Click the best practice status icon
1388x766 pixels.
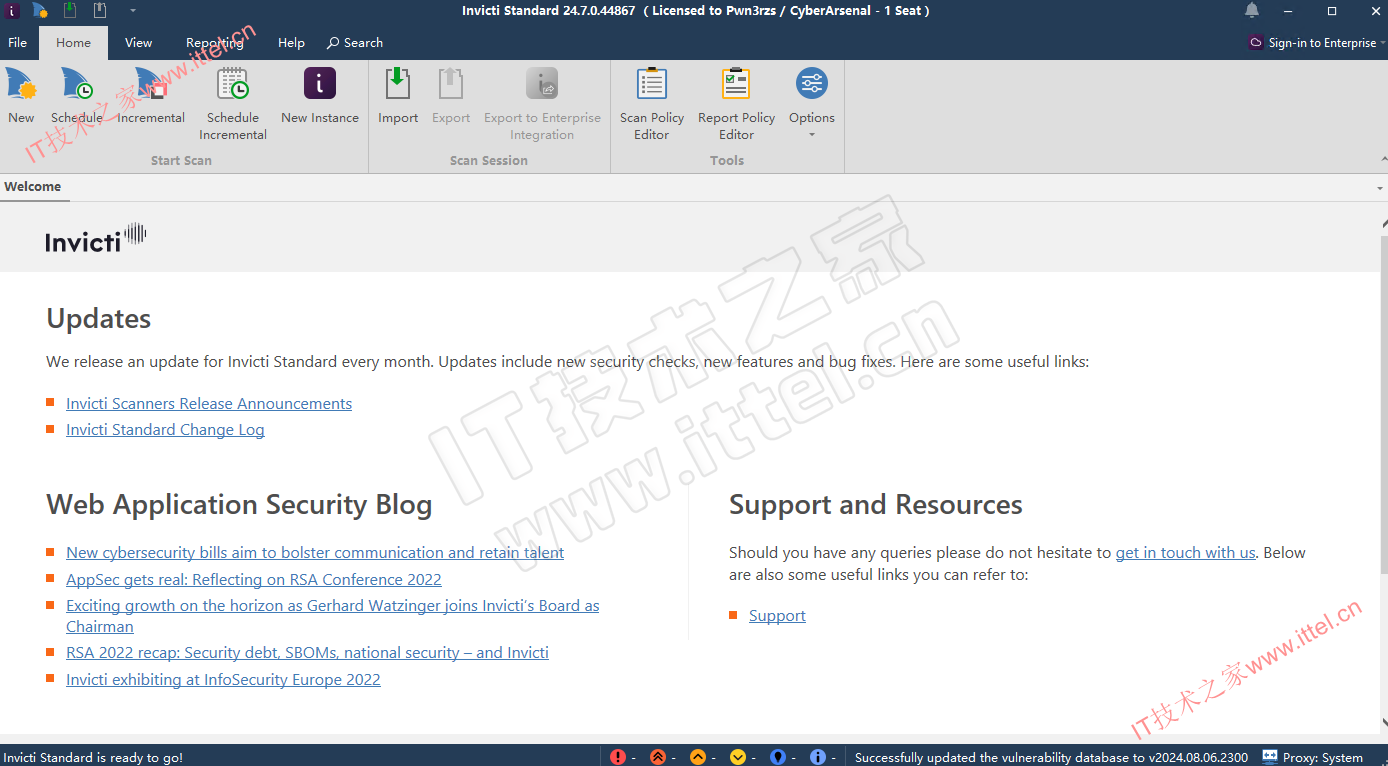(x=778, y=757)
